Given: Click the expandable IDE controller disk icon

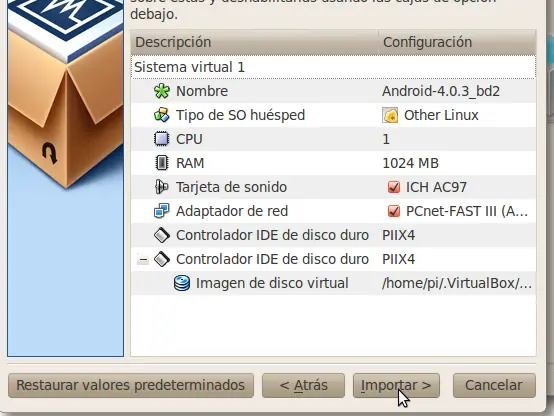Looking at the screenshot, I should (162, 259).
